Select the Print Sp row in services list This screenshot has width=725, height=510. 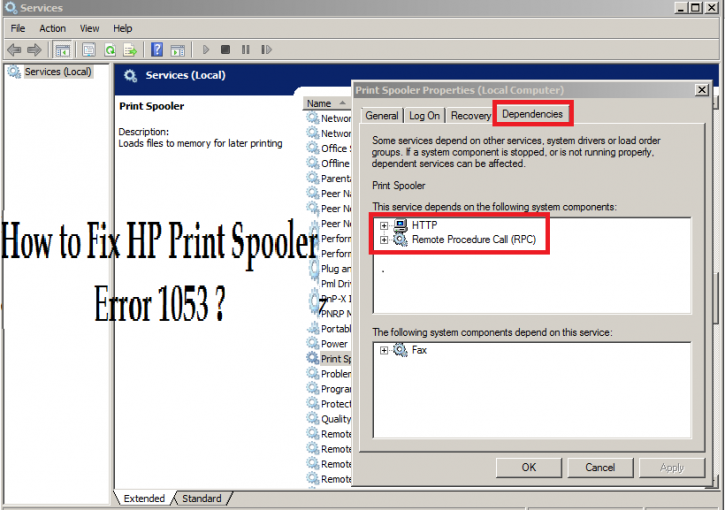click(329, 358)
